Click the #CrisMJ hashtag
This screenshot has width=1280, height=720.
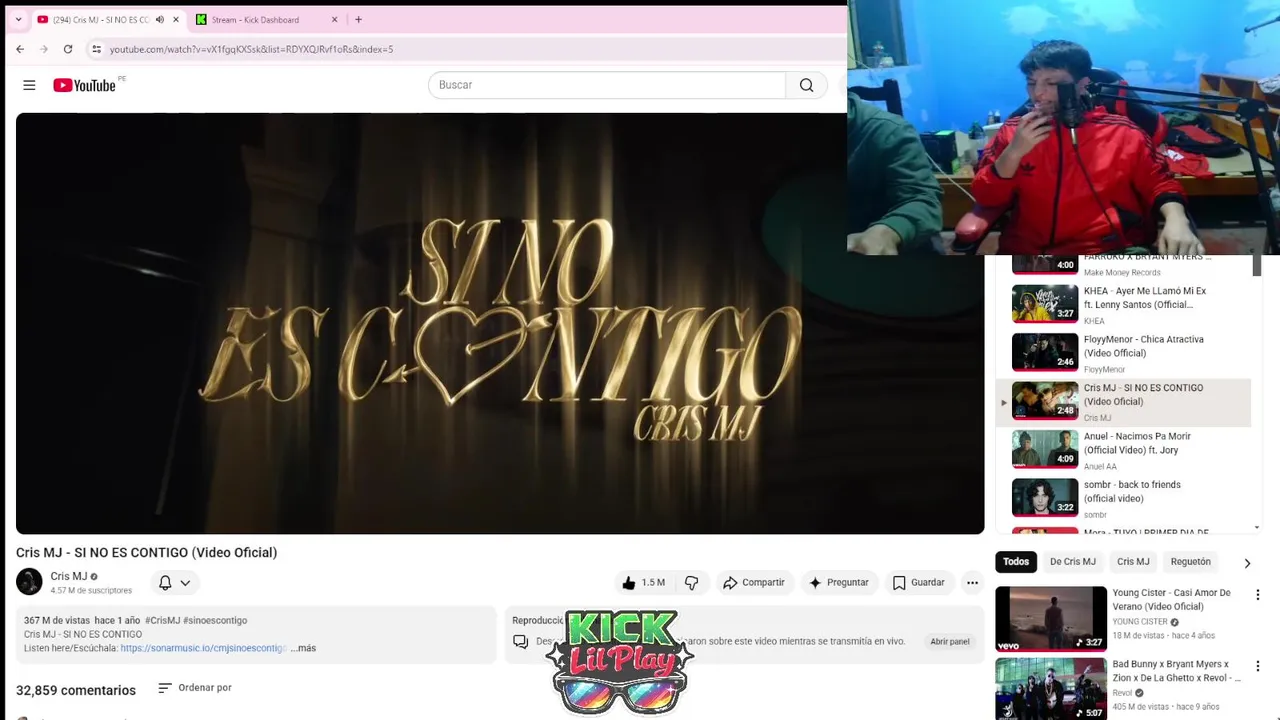tap(162, 620)
